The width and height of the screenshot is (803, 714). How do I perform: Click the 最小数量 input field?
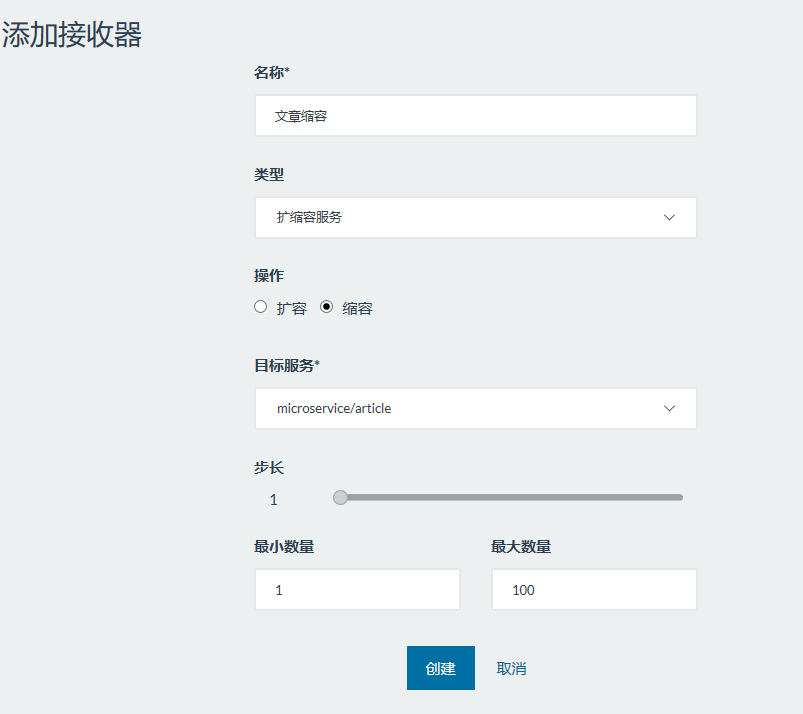pos(357,590)
